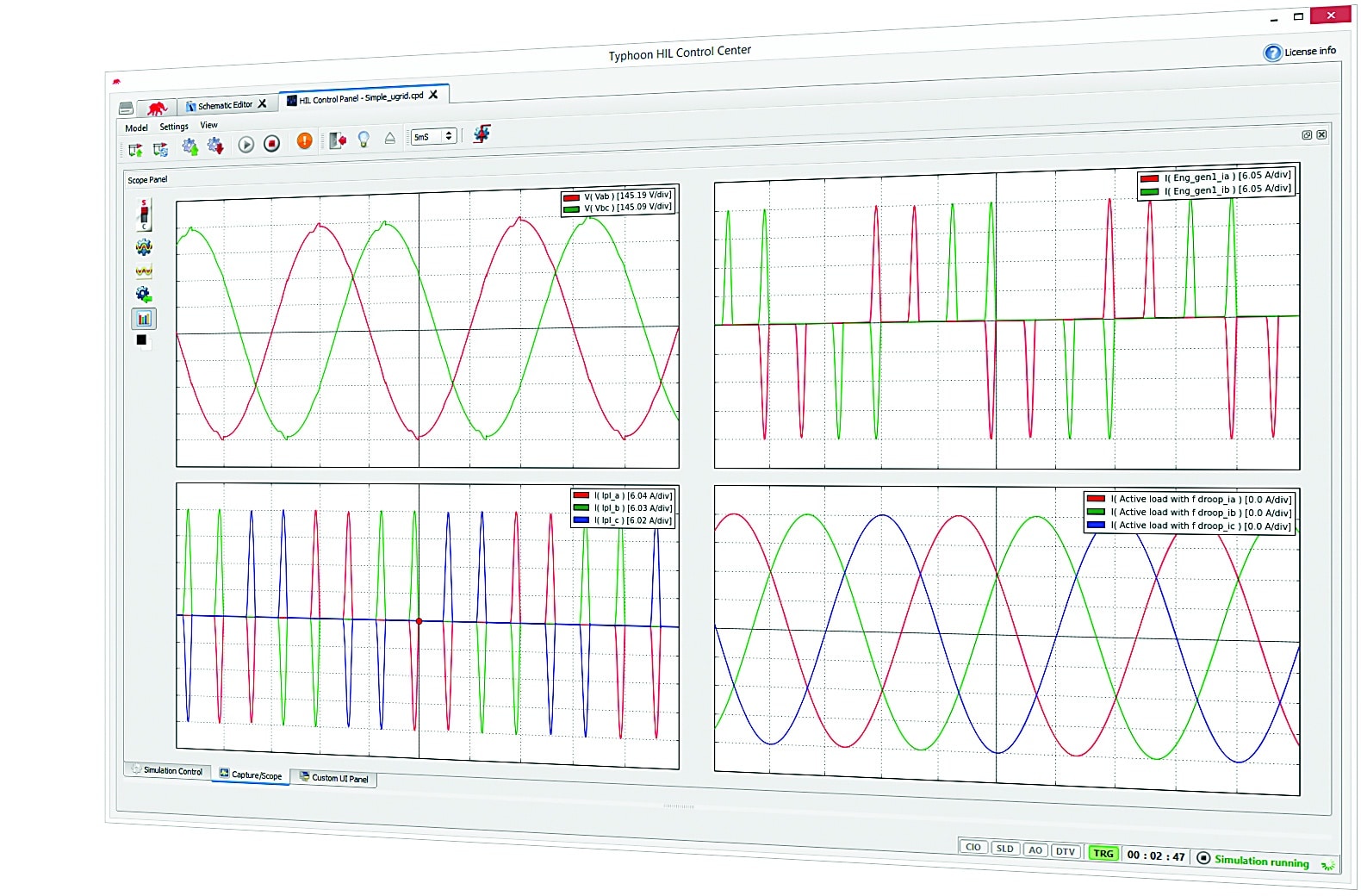The width and height of the screenshot is (1361, 896).
Task: Open the 5mS time base dropdown
Action: point(433,136)
